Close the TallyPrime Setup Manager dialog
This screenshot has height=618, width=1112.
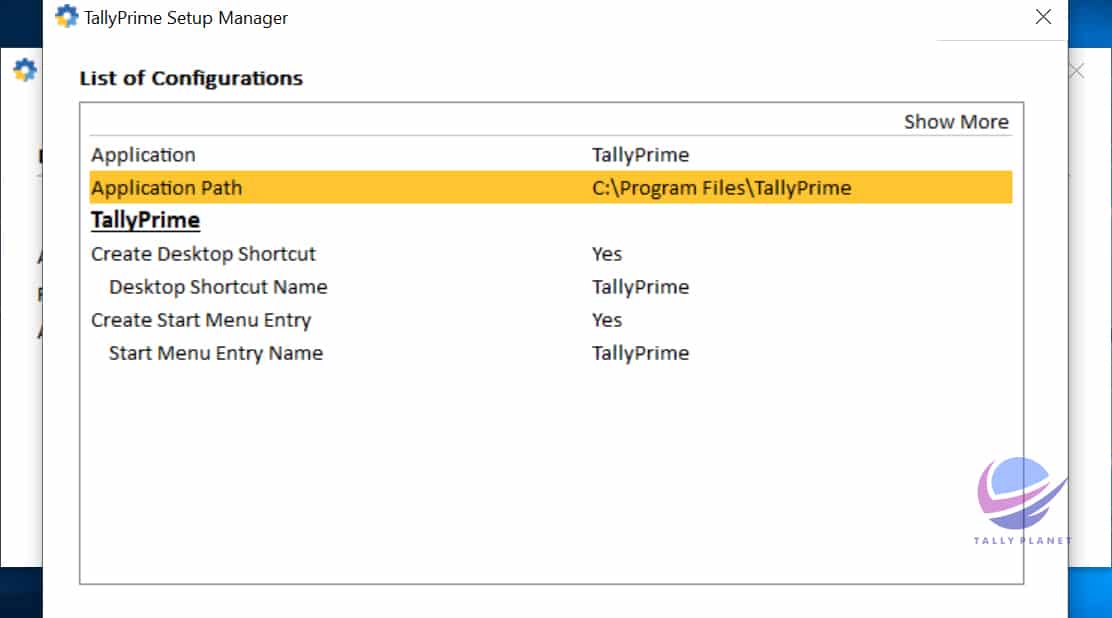(x=1043, y=17)
